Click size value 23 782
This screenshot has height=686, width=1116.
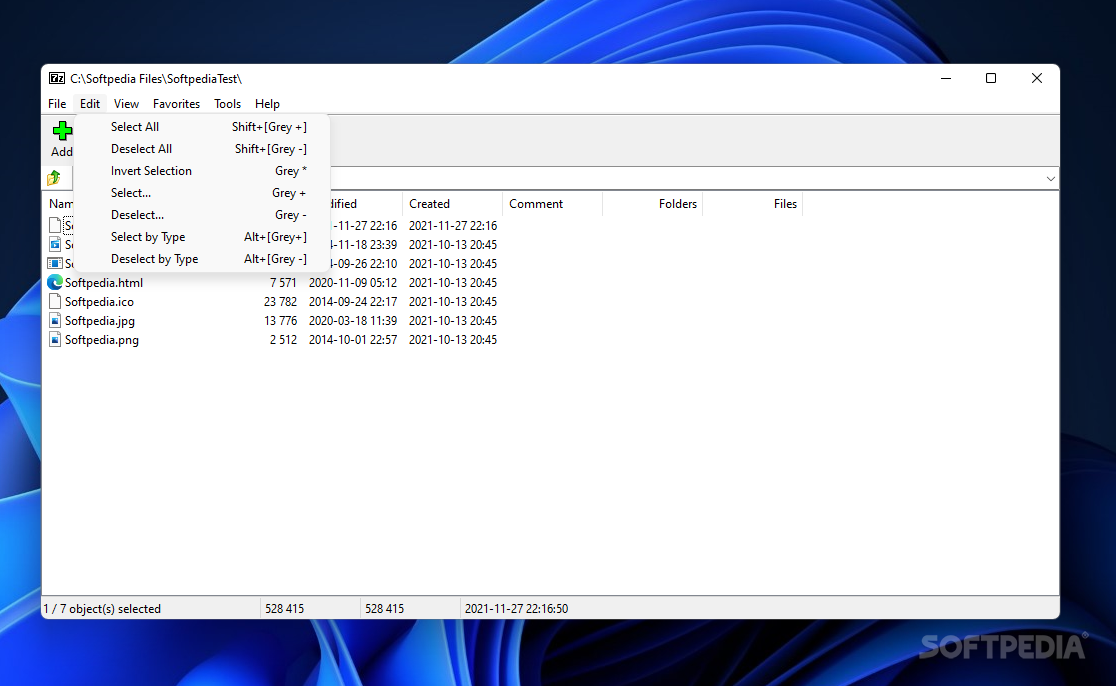pos(280,302)
